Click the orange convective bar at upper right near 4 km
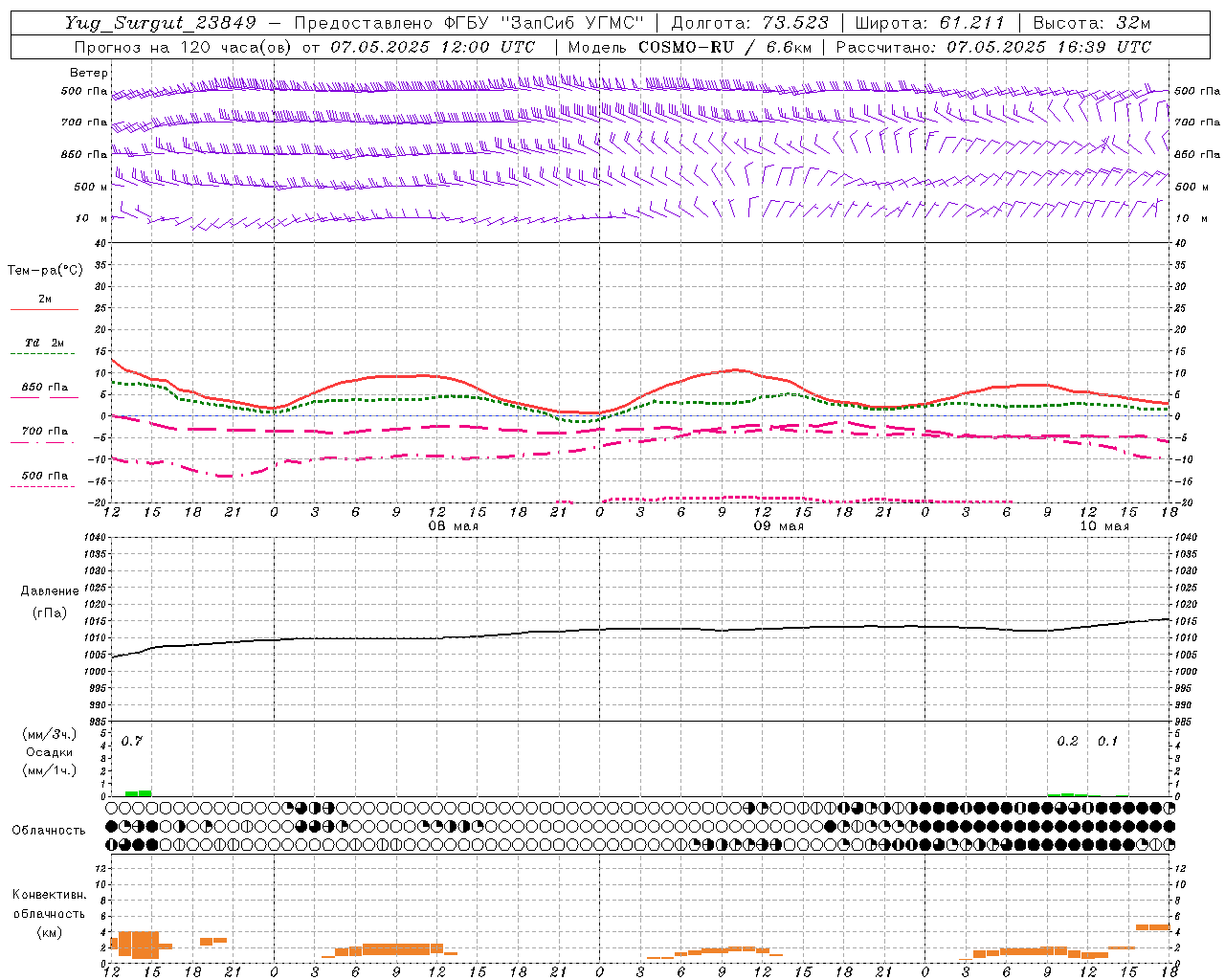Image resolution: width=1225 pixels, height=980 pixels. (x=1153, y=926)
